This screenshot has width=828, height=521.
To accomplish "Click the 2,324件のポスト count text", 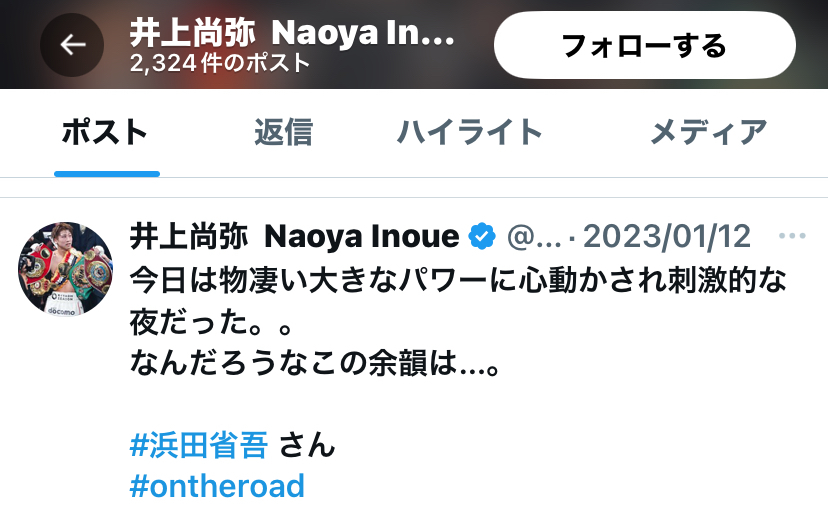I will 220,63.
